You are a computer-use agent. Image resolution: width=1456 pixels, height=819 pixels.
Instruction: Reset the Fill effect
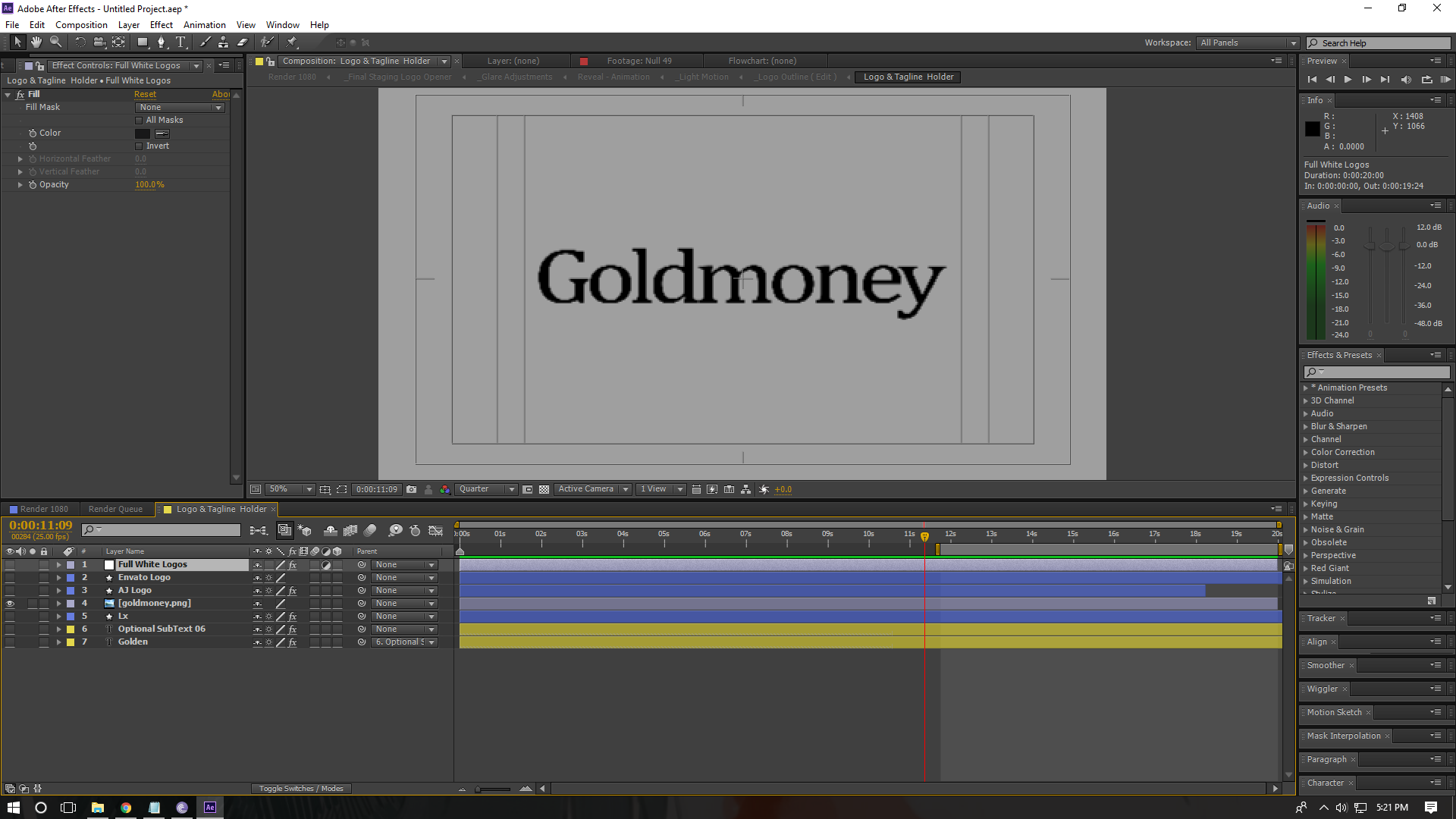[x=145, y=95]
